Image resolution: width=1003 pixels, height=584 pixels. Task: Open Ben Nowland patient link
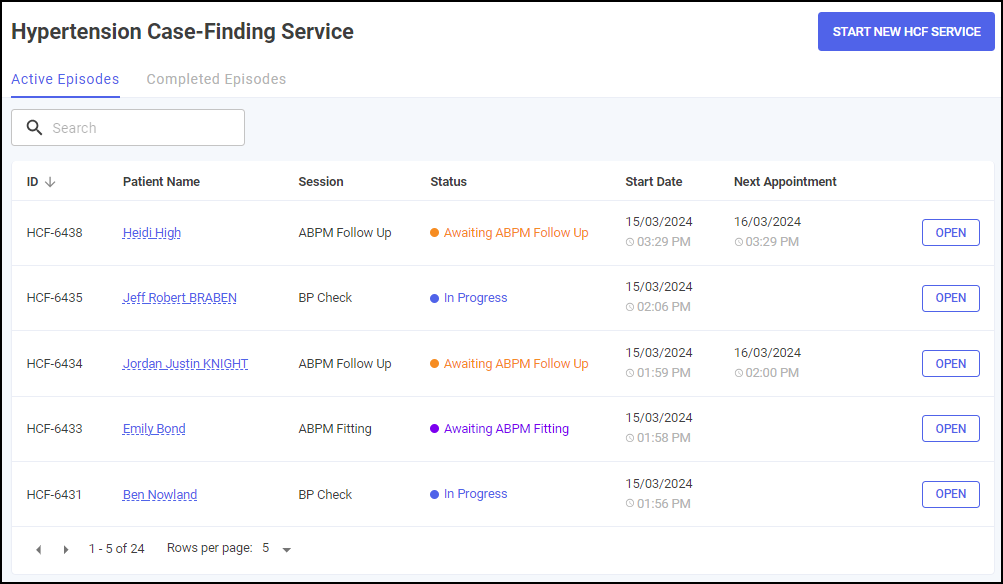(x=160, y=495)
